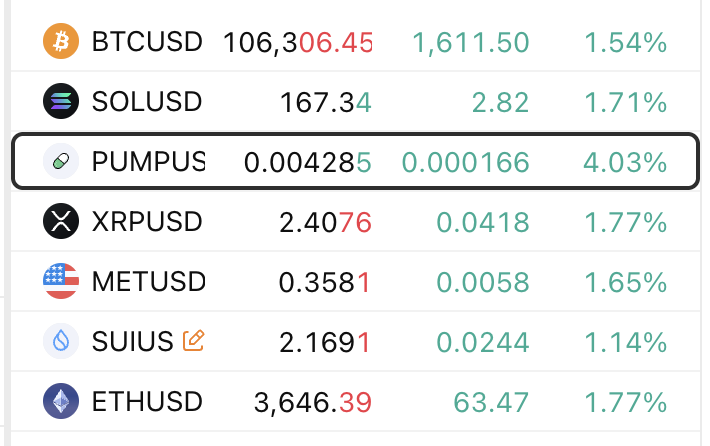710x446 pixels.
Task: Click the PUMPUSD 4.03% change value
Action: click(x=625, y=162)
